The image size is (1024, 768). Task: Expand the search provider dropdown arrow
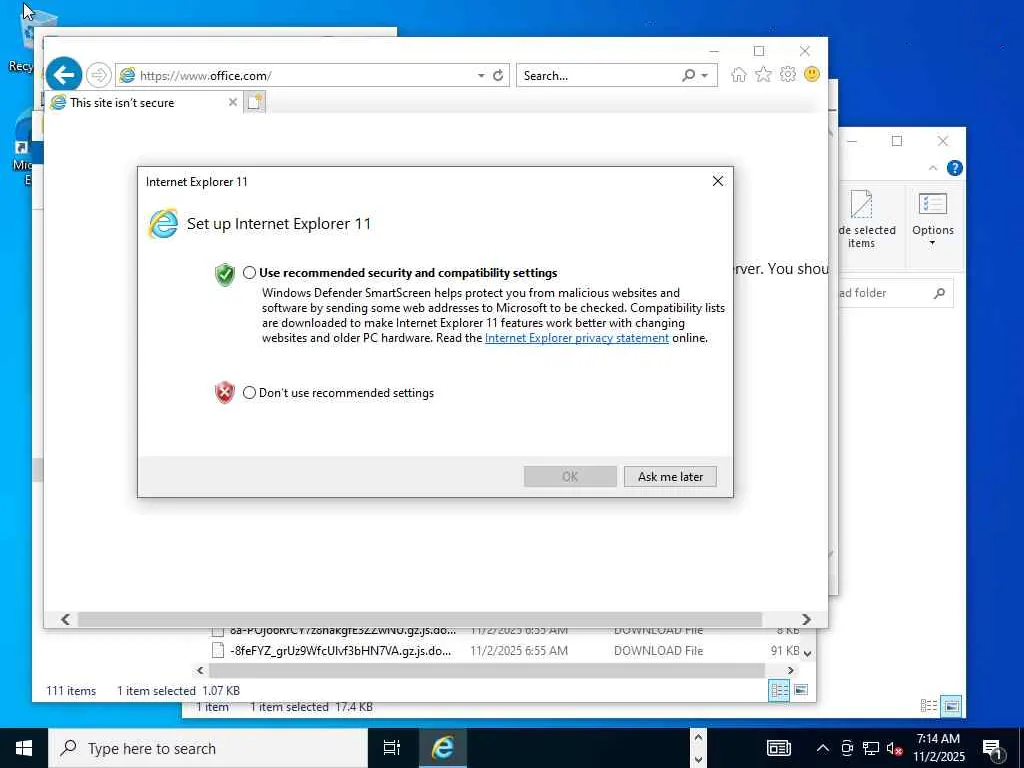tap(705, 76)
